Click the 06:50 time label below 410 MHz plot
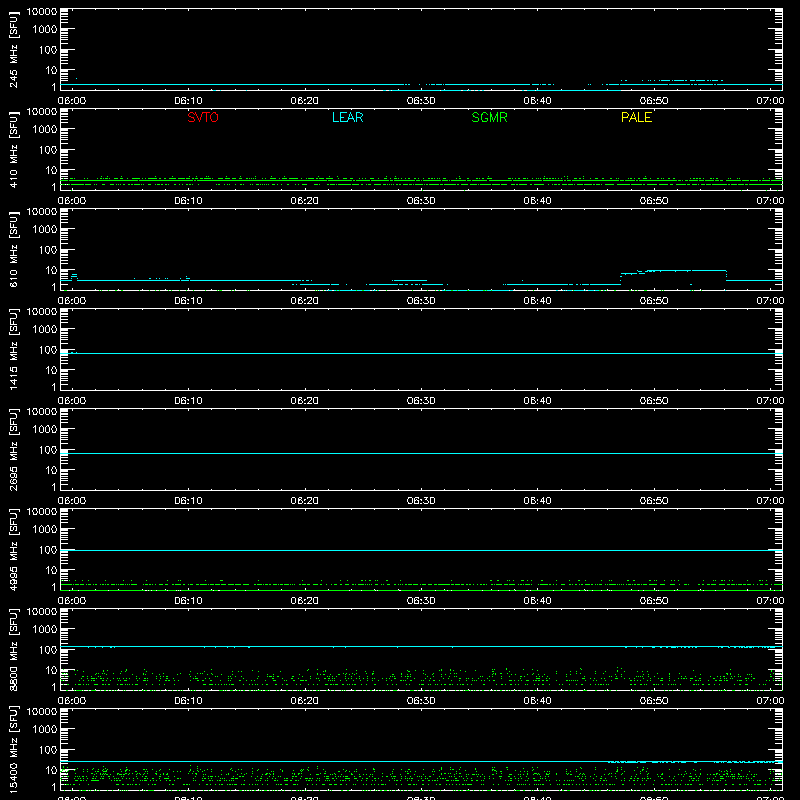Viewport: 800px width, 800px height. pyautogui.click(x=654, y=201)
